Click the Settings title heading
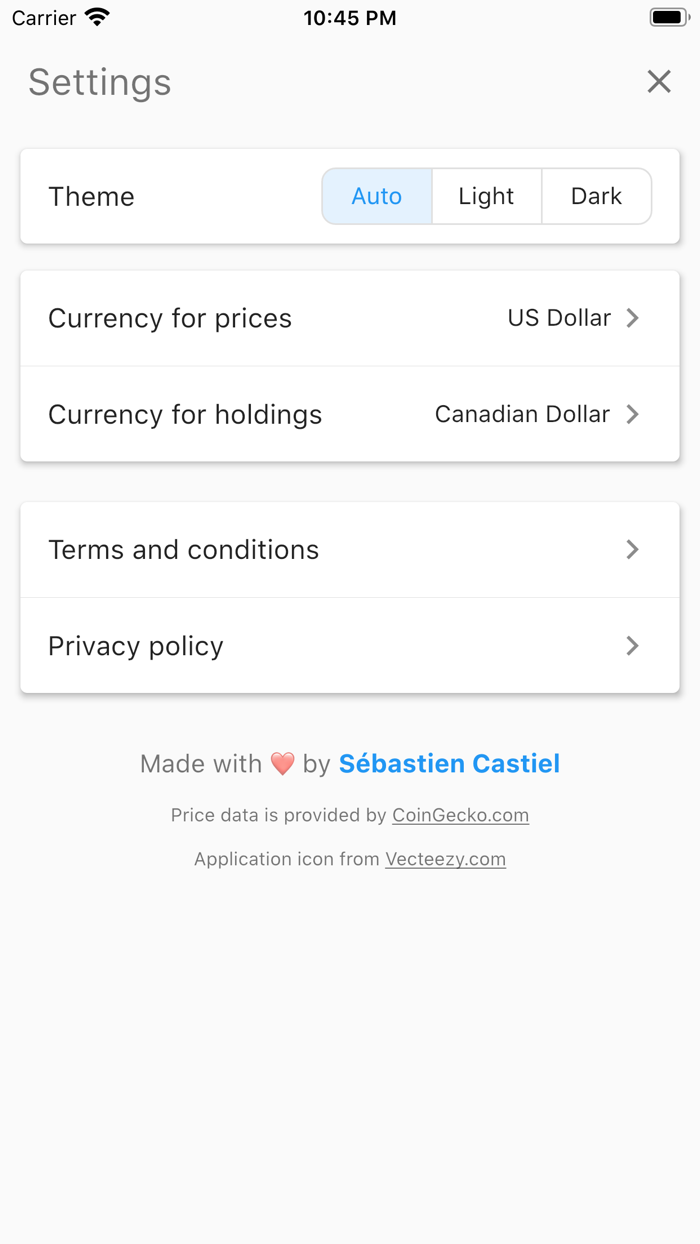The width and height of the screenshot is (700, 1244). 99,84
